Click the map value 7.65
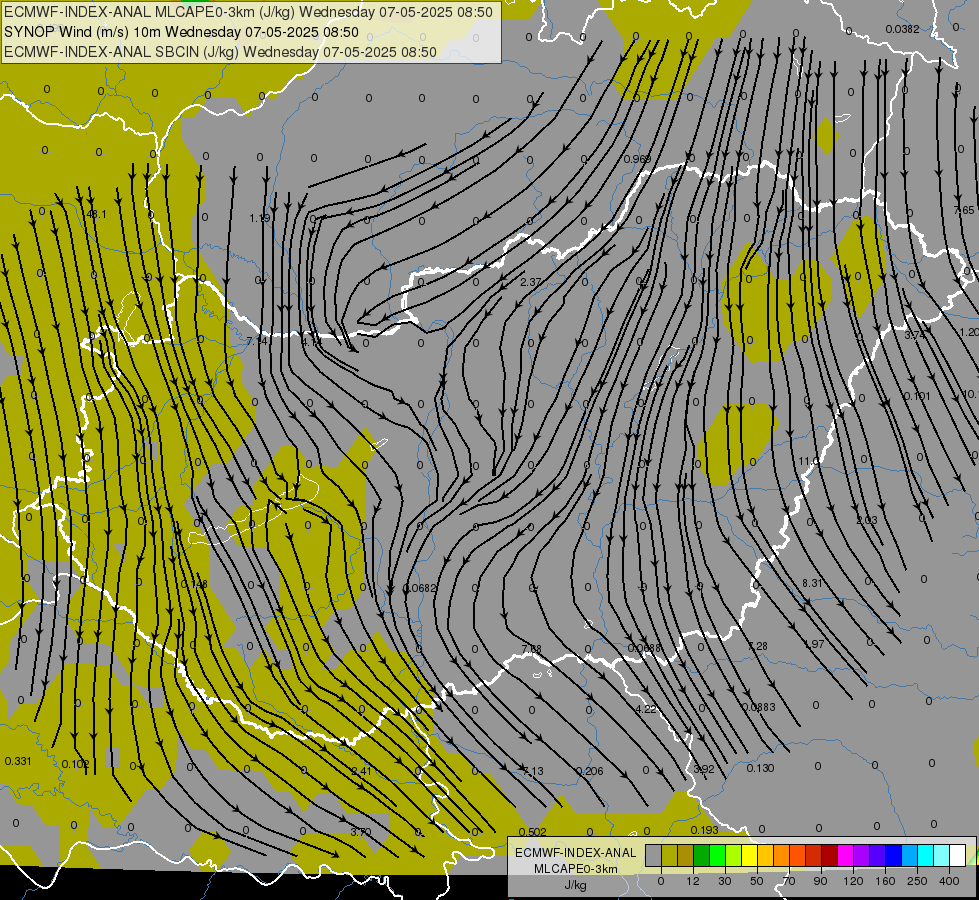The image size is (979, 900). 964,210
